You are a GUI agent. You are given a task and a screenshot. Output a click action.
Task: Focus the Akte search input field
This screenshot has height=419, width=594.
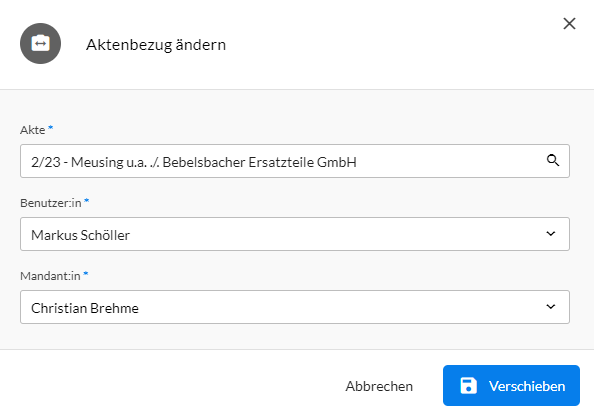tap(295, 161)
